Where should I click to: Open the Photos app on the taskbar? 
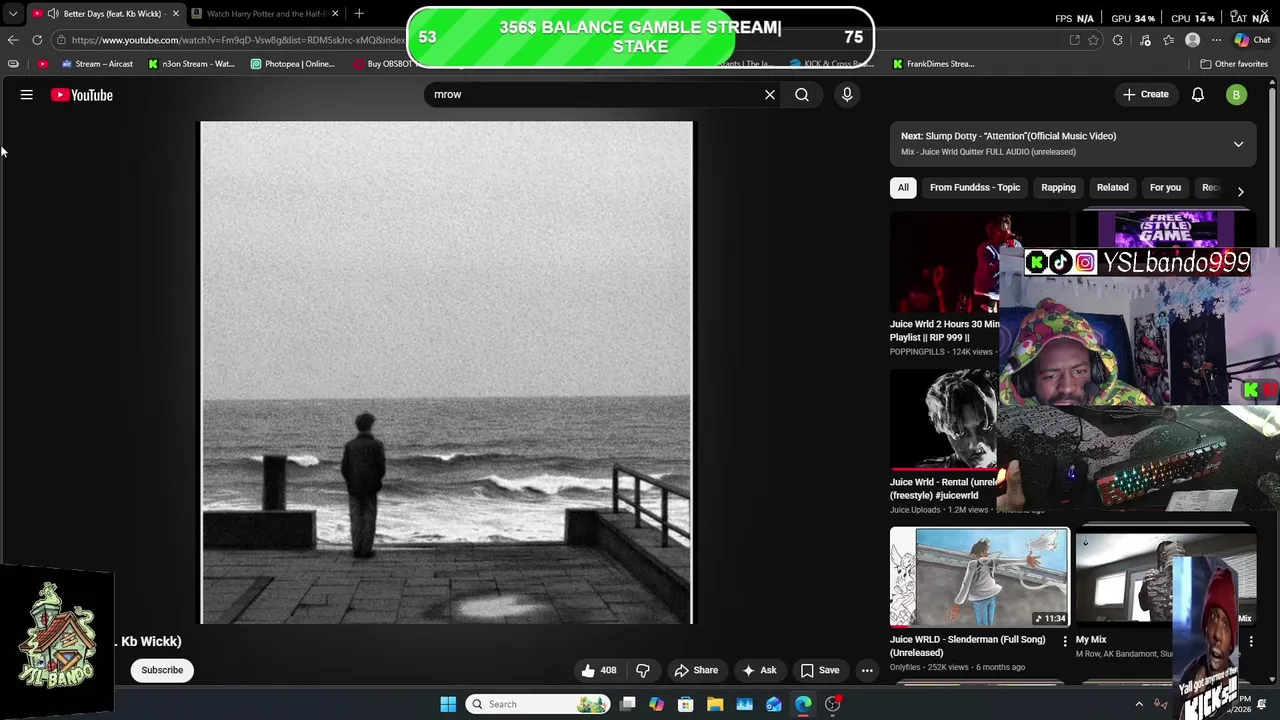coord(745,704)
